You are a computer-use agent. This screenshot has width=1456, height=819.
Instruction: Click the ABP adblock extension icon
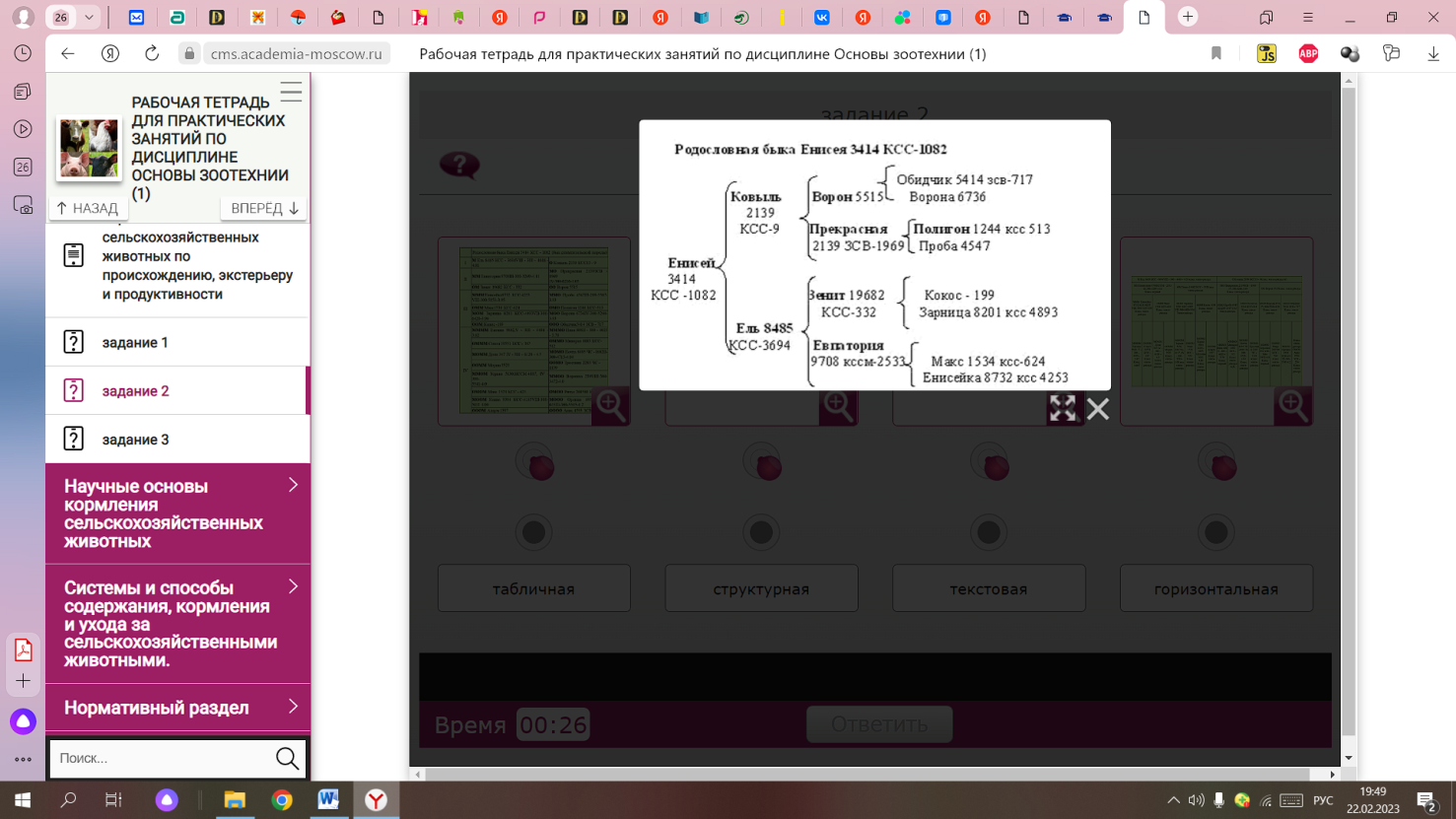click(1308, 54)
